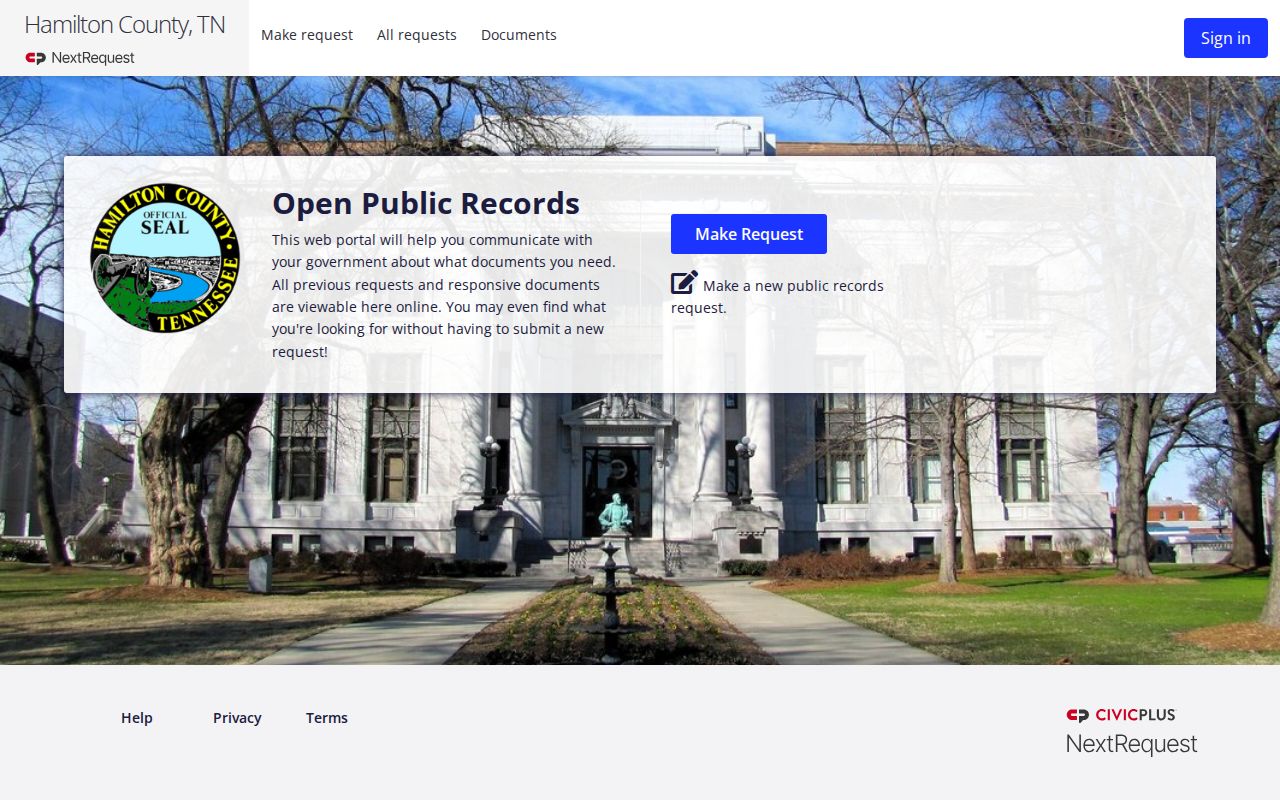Screen dimensions: 1280x800
Task: Click the Open Public Records heading
Action: pyautogui.click(x=426, y=203)
